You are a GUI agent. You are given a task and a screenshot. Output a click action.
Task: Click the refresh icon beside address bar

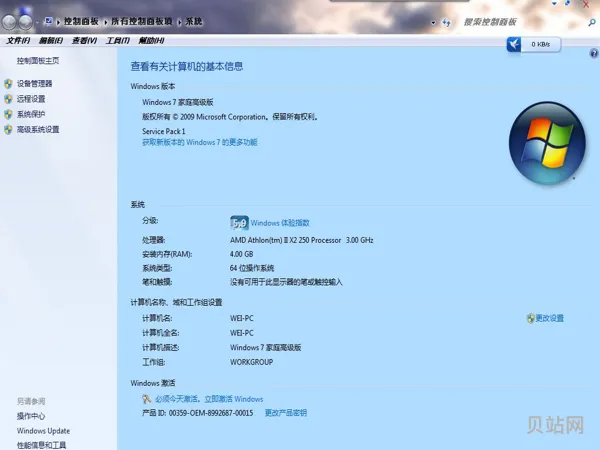click(x=446, y=23)
